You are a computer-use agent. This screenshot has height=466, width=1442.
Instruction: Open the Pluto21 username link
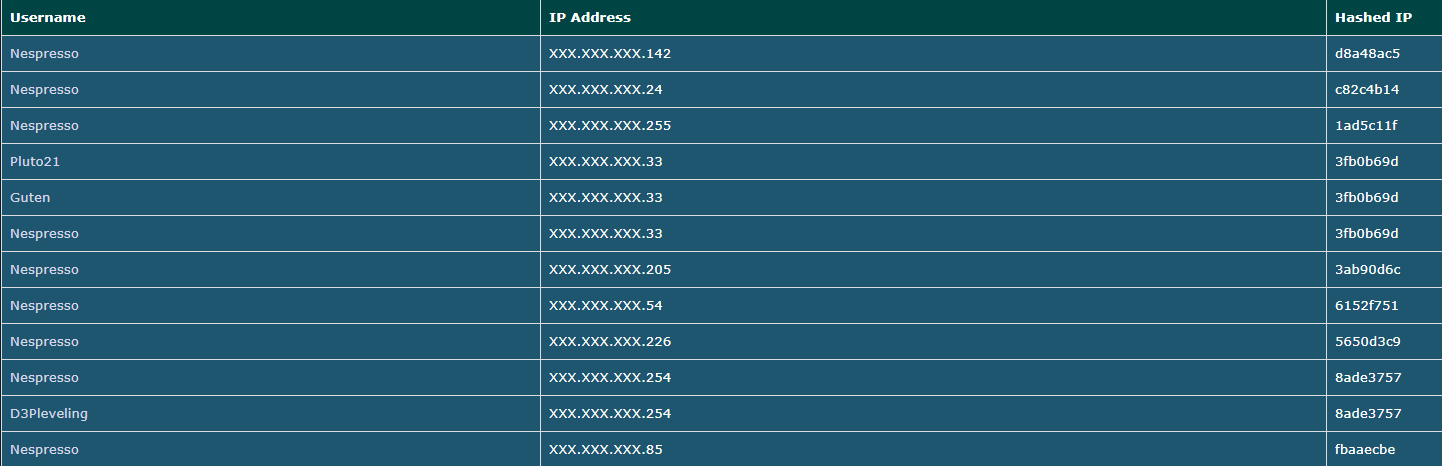coord(35,162)
